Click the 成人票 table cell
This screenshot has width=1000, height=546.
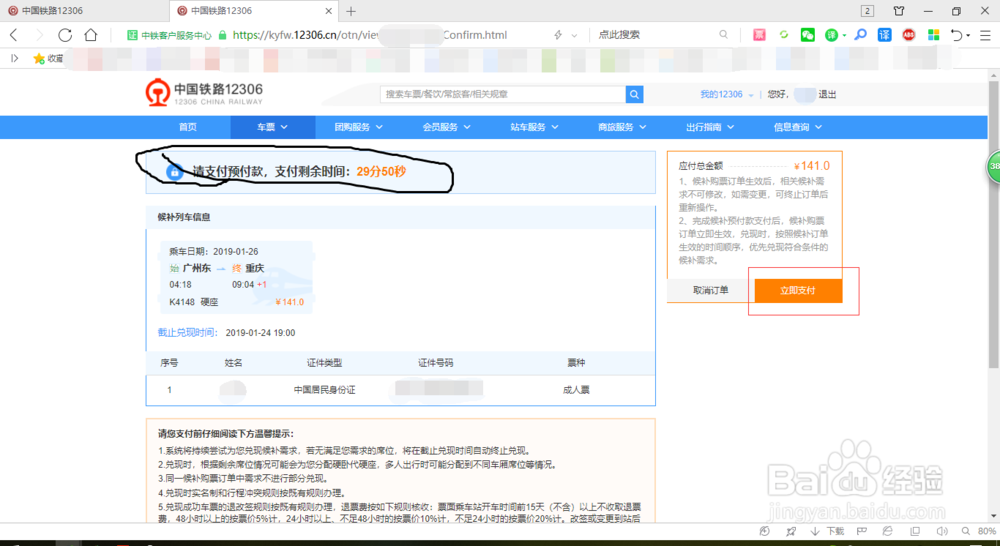(x=576, y=390)
